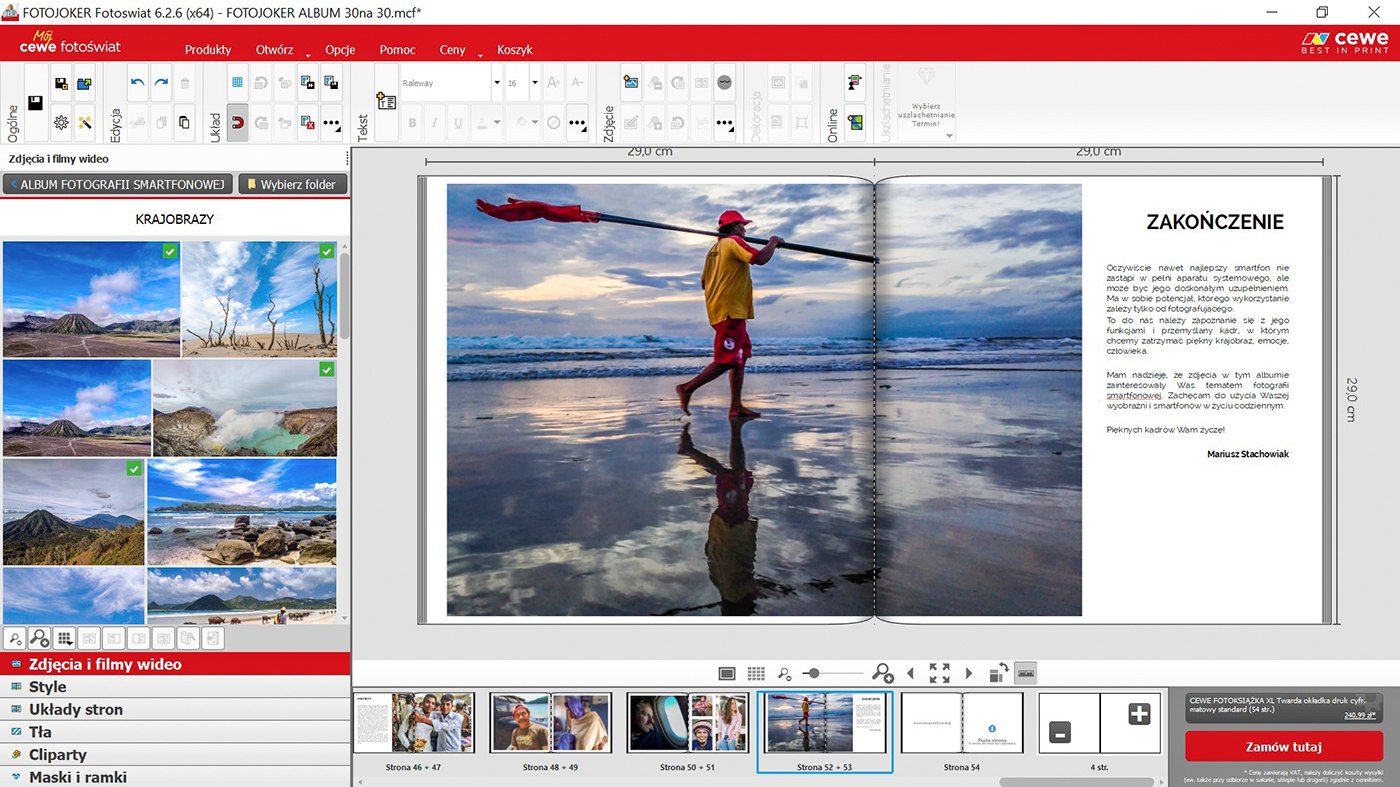1400x787 pixels.
Task: Open the Pomoc menu
Action: [x=398, y=49]
